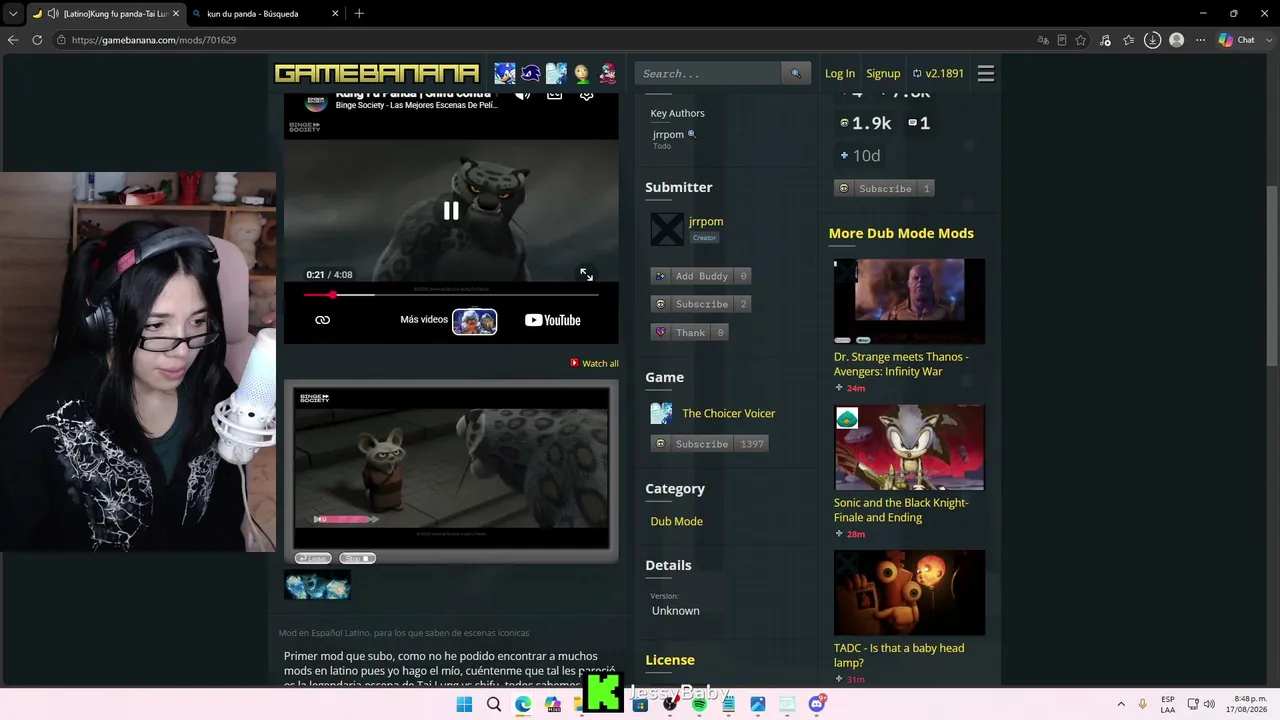The image size is (1280, 720).
Task: Open the submitter jrrpom avatar
Action: coord(666,229)
